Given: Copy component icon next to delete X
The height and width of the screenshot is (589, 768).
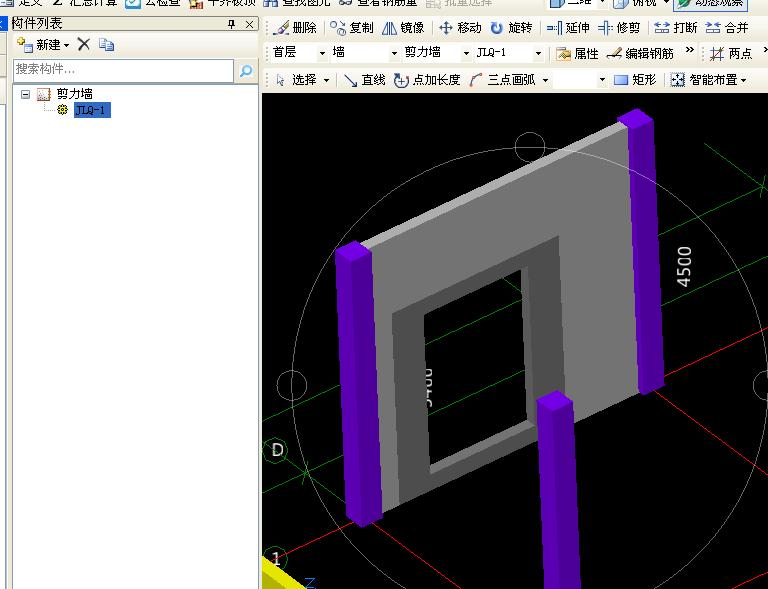Looking at the screenshot, I should (106, 45).
